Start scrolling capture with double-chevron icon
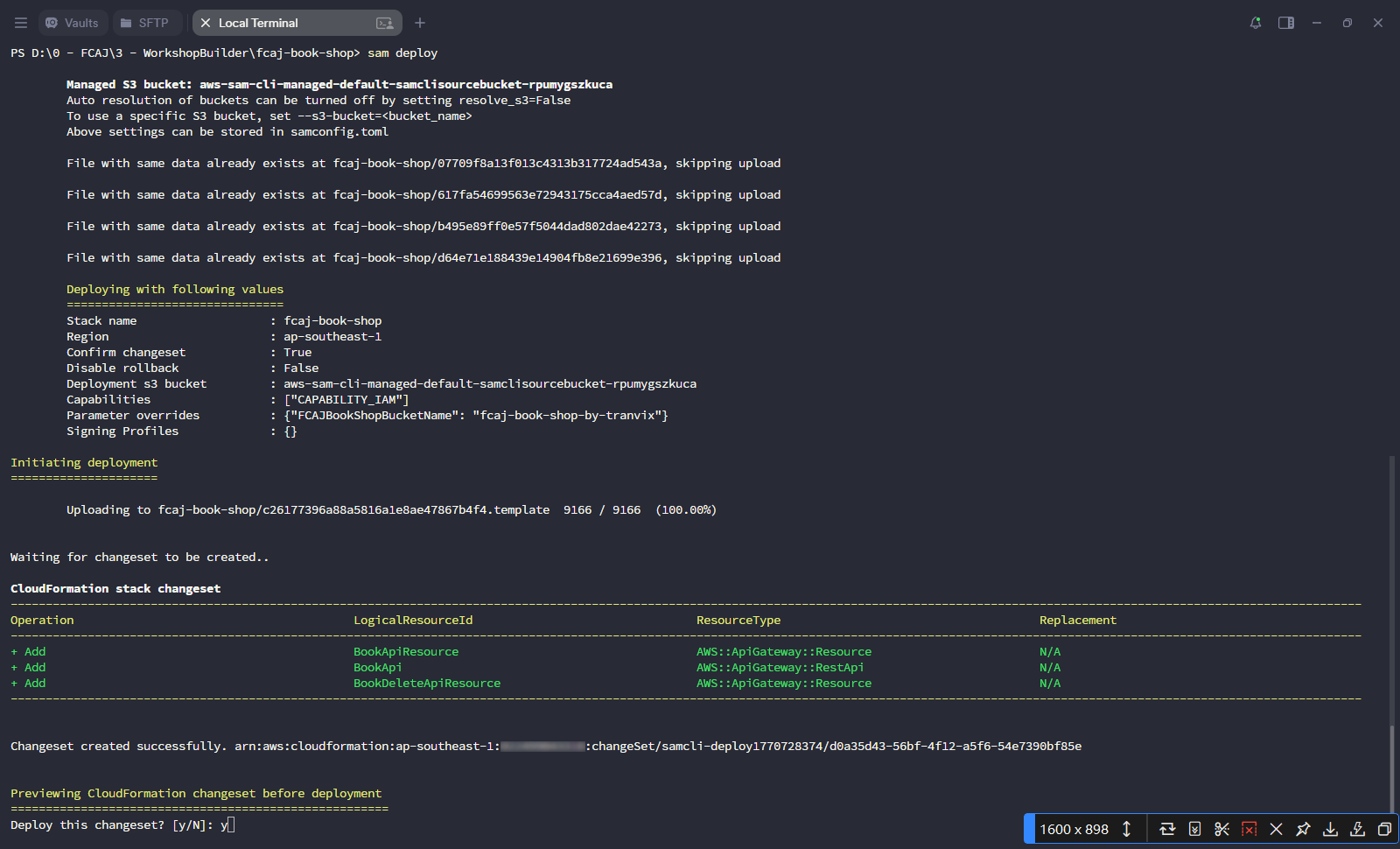Image resolution: width=1400 pixels, height=849 pixels. tap(1194, 829)
